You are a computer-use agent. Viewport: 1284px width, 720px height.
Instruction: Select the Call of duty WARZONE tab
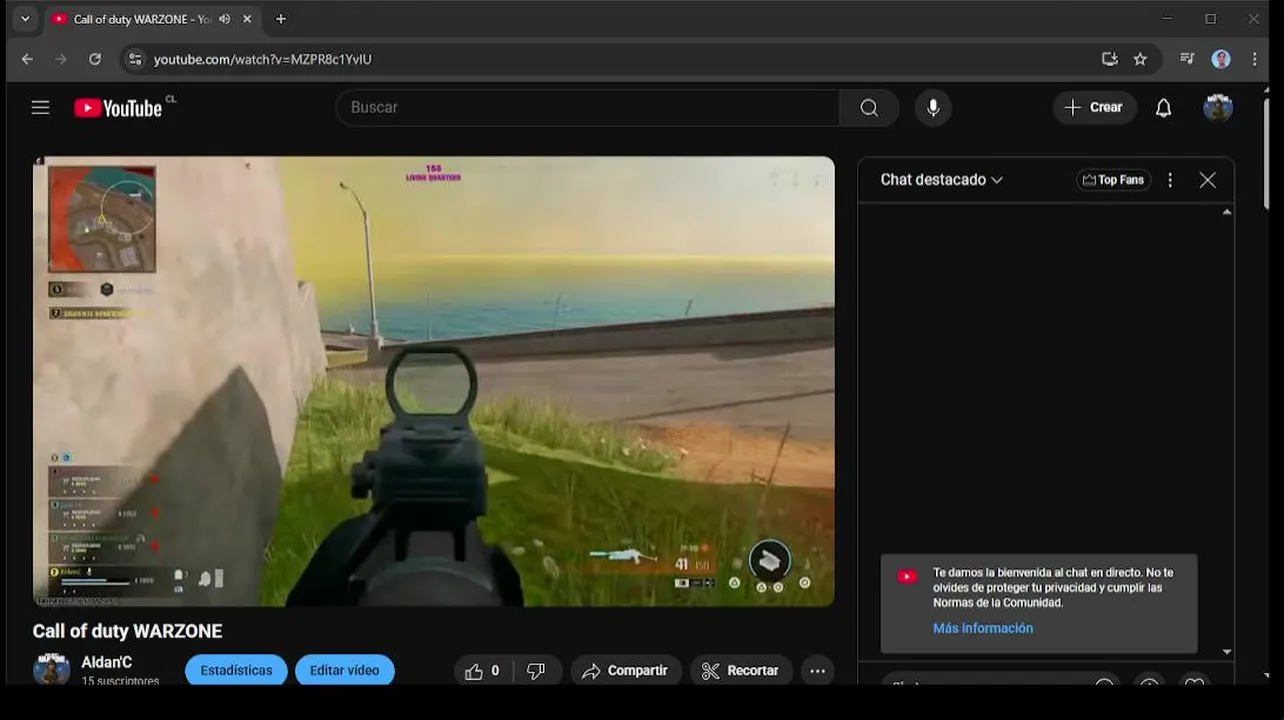(141, 19)
